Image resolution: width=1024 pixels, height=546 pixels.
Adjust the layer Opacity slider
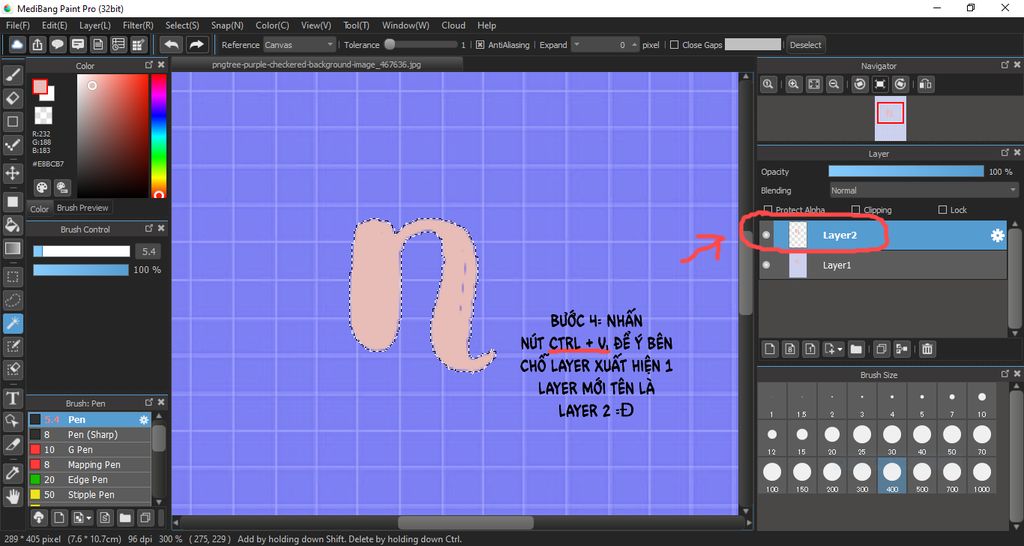(906, 171)
